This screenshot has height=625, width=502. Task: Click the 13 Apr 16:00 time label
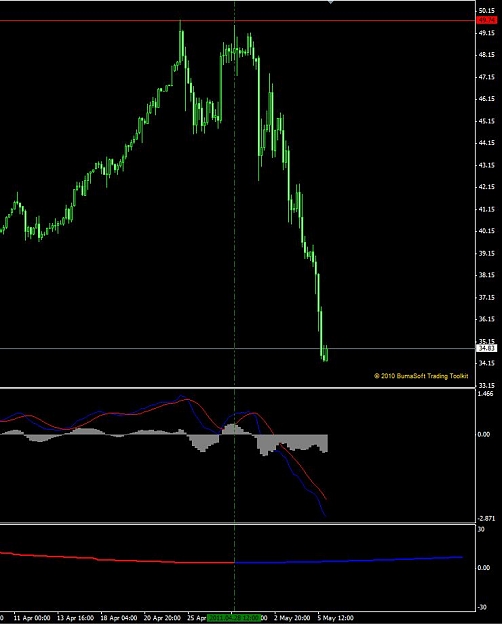click(x=75, y=618)
